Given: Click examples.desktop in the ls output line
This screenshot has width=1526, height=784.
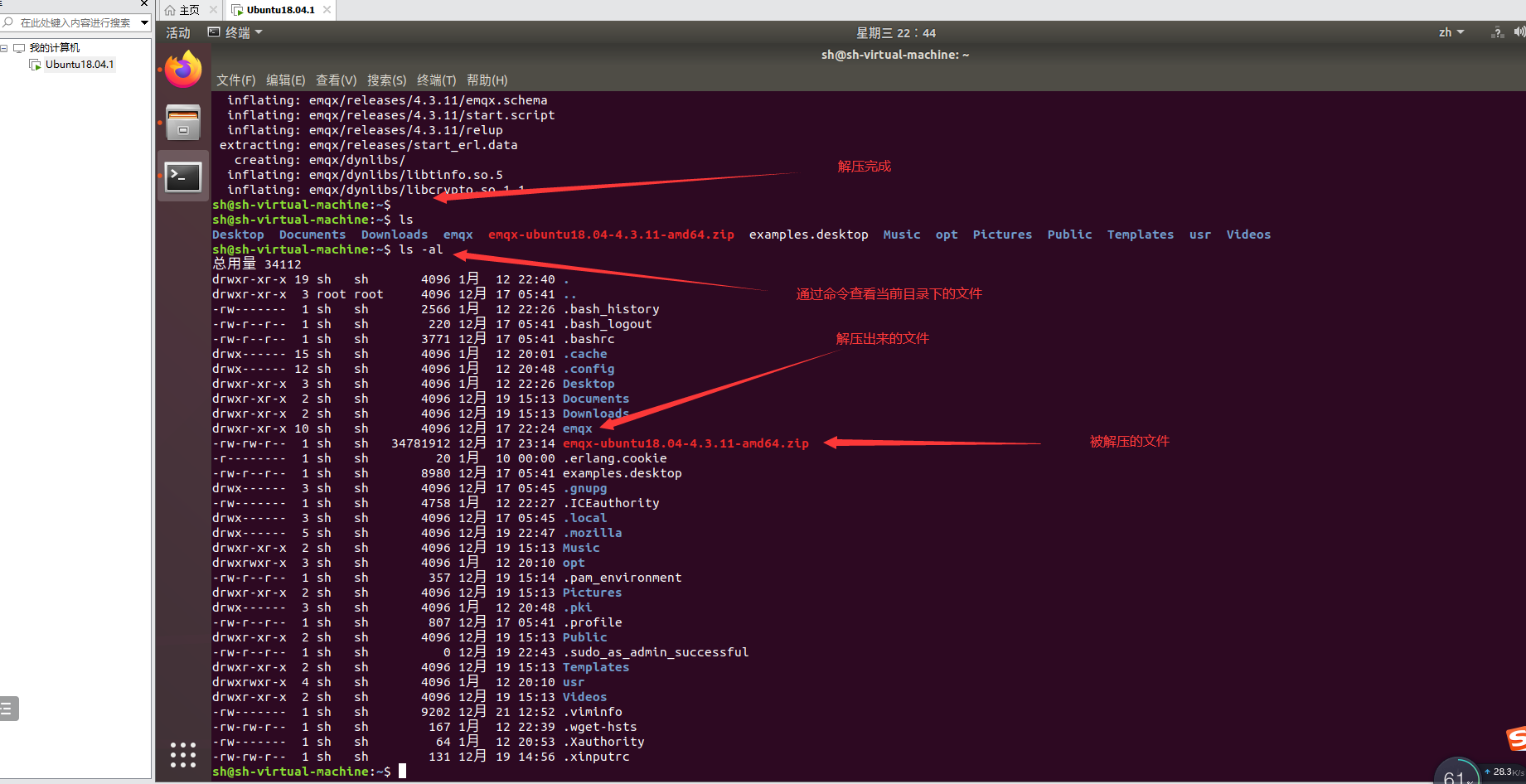Looking at the screenshot, I should [x=809, y=235].
